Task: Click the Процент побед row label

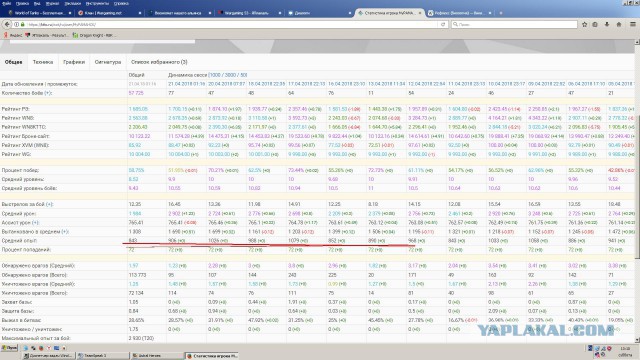Action: 20,170
